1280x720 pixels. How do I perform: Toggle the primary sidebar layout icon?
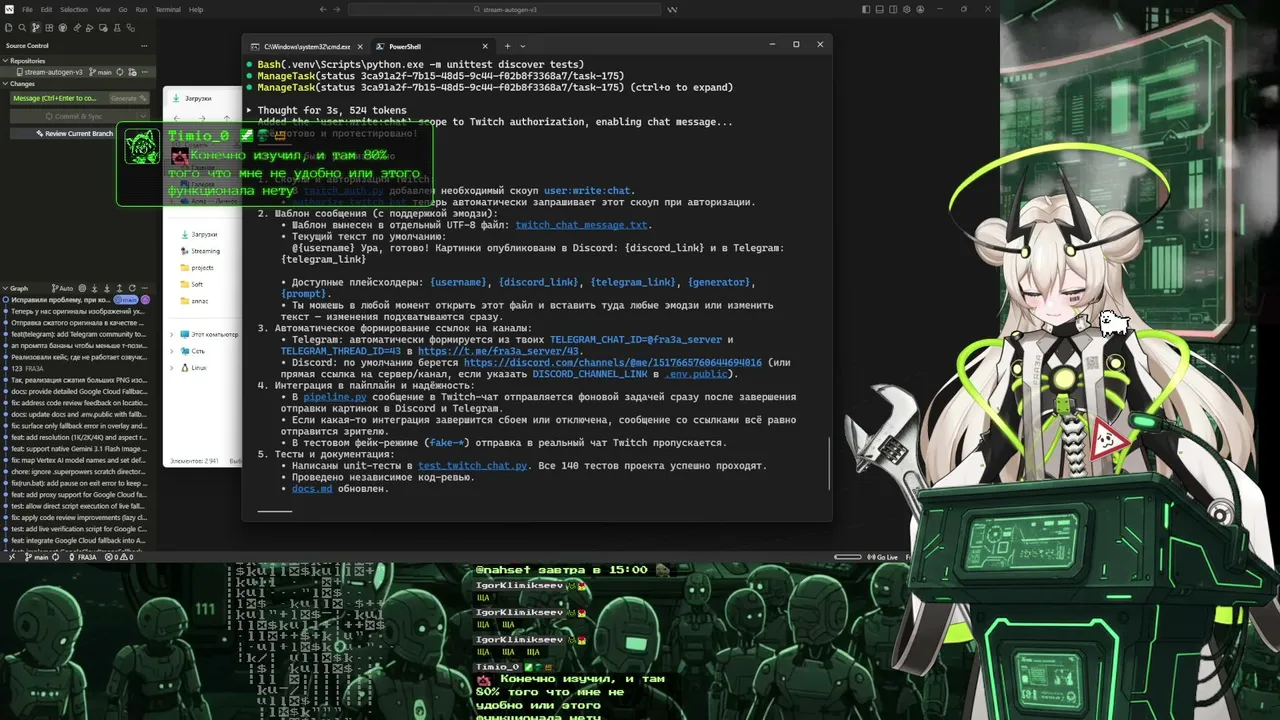coord(866,9)
